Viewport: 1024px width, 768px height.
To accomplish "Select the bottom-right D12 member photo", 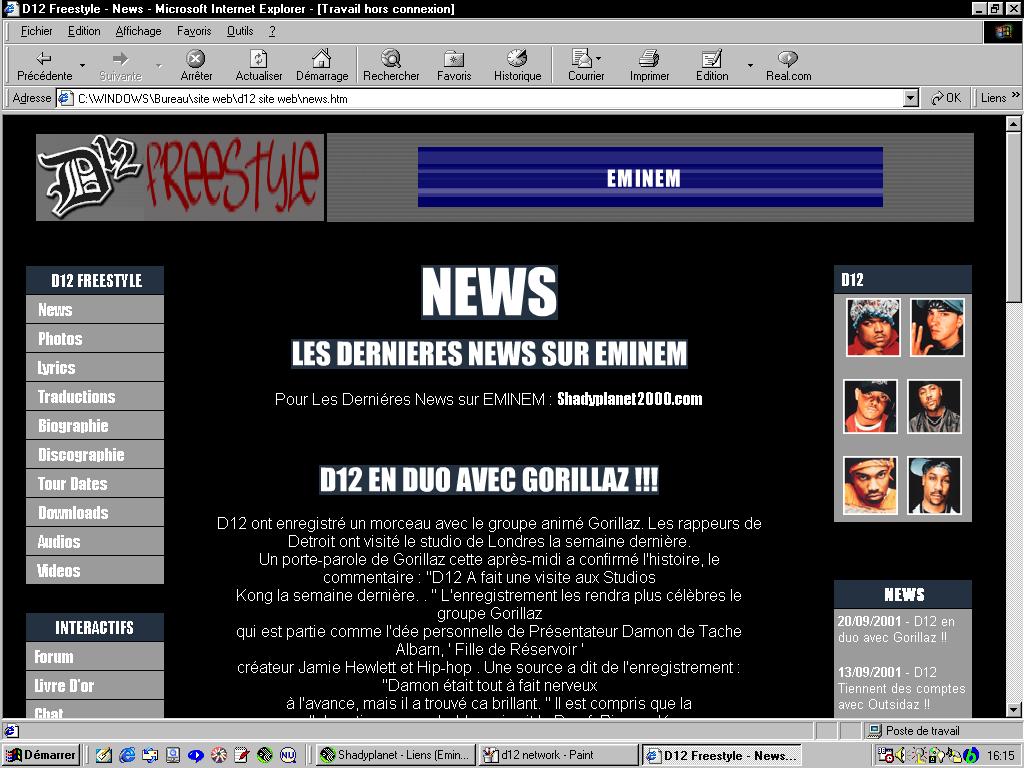I will 934,485.
